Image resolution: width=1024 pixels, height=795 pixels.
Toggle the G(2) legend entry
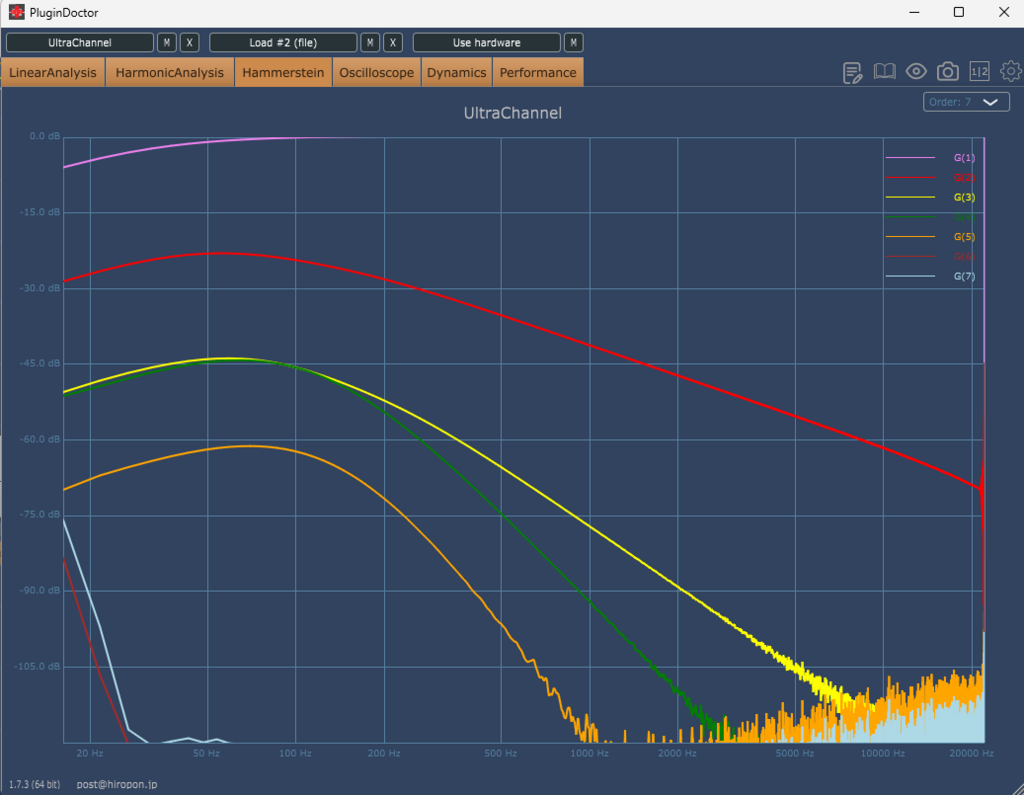[x=931, y=177]
